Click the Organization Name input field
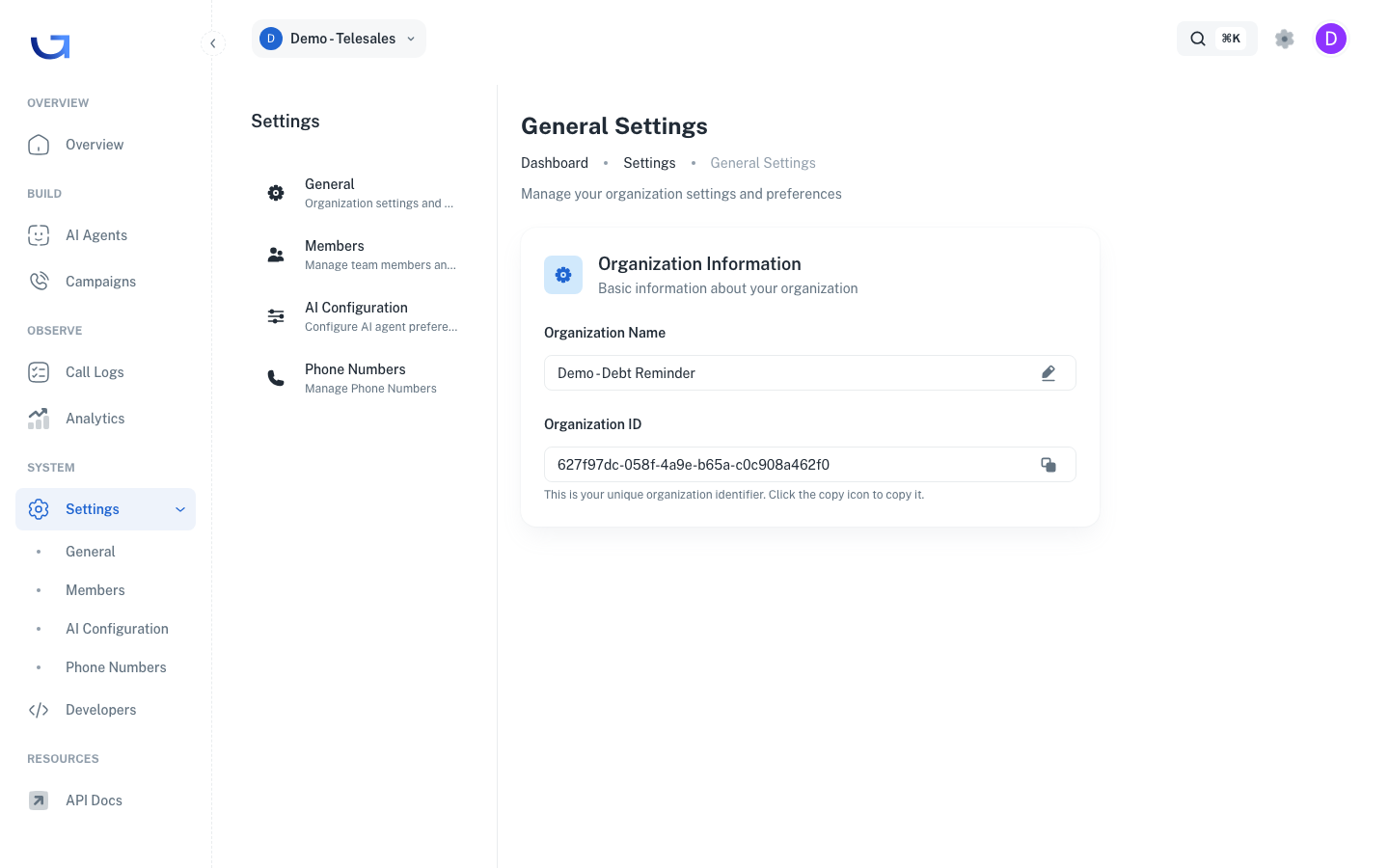1389x868 pixels. pyautogui.click(x=810, y=373)
